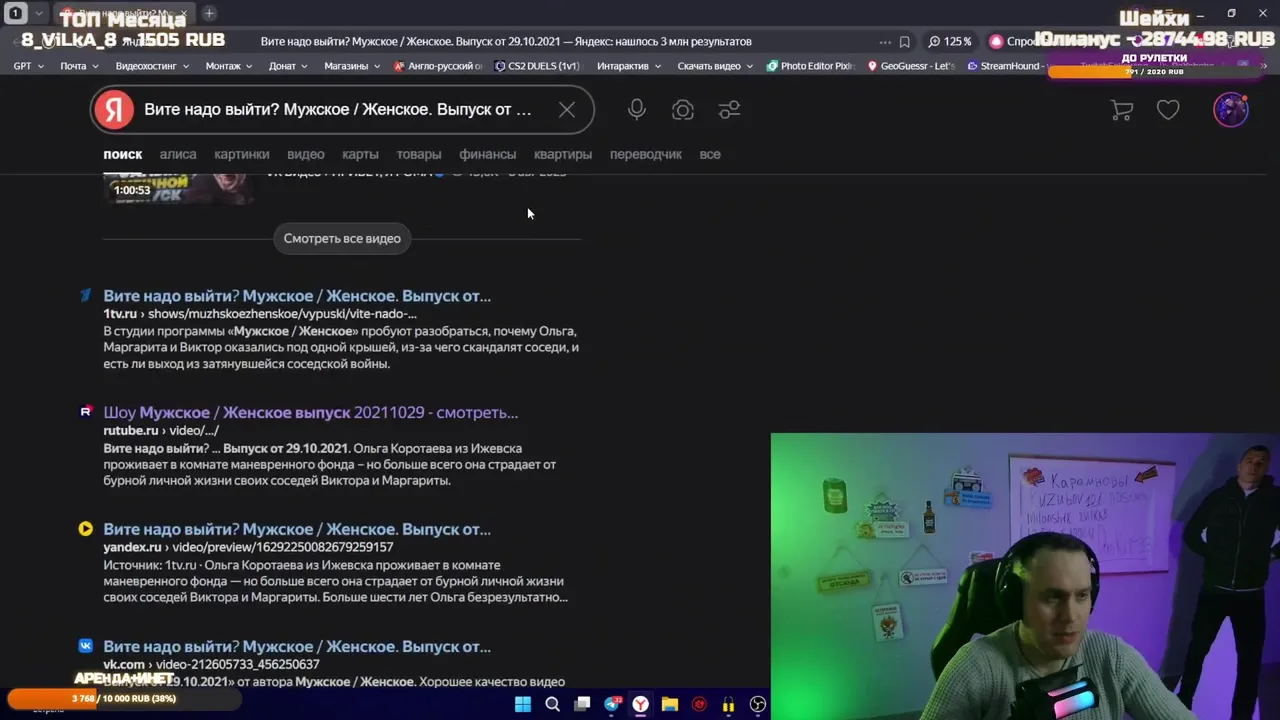Click the yandex video result favicon
1280x720 pixels.
coord(86,529)
